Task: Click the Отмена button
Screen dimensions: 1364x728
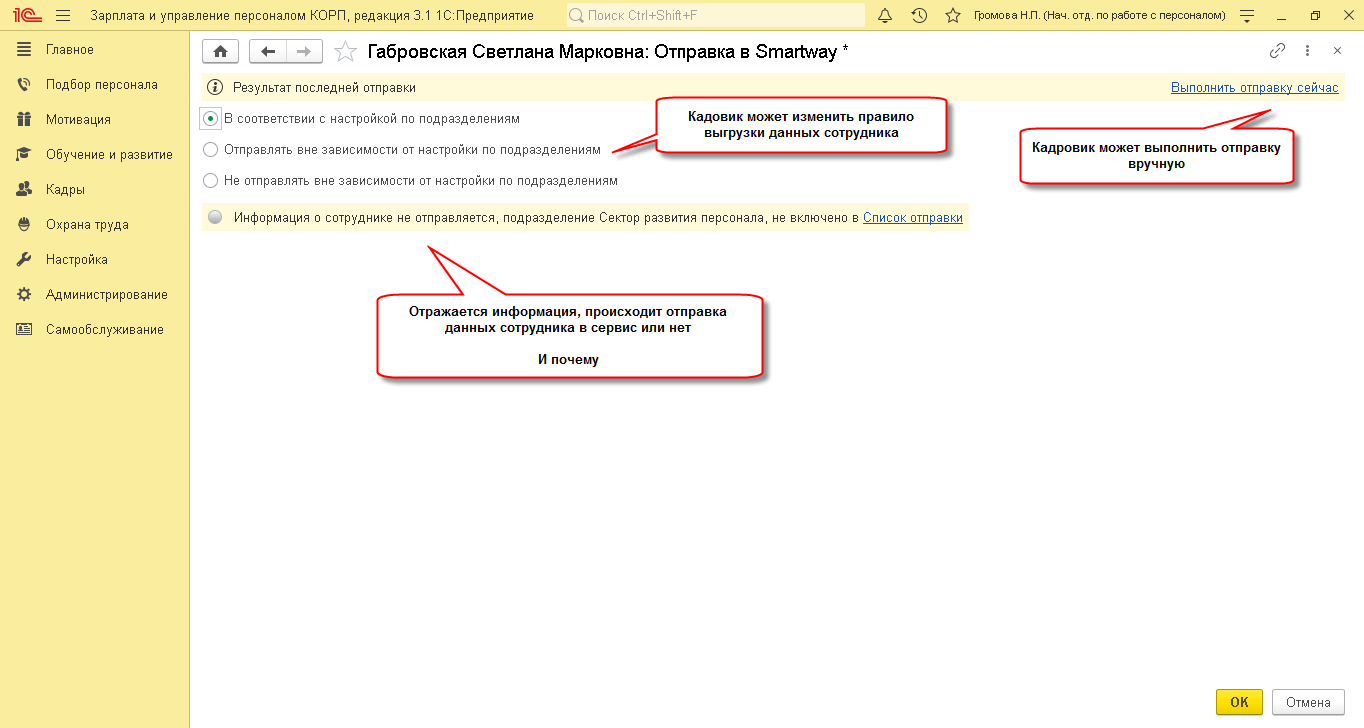Action: click(1307, 702)
